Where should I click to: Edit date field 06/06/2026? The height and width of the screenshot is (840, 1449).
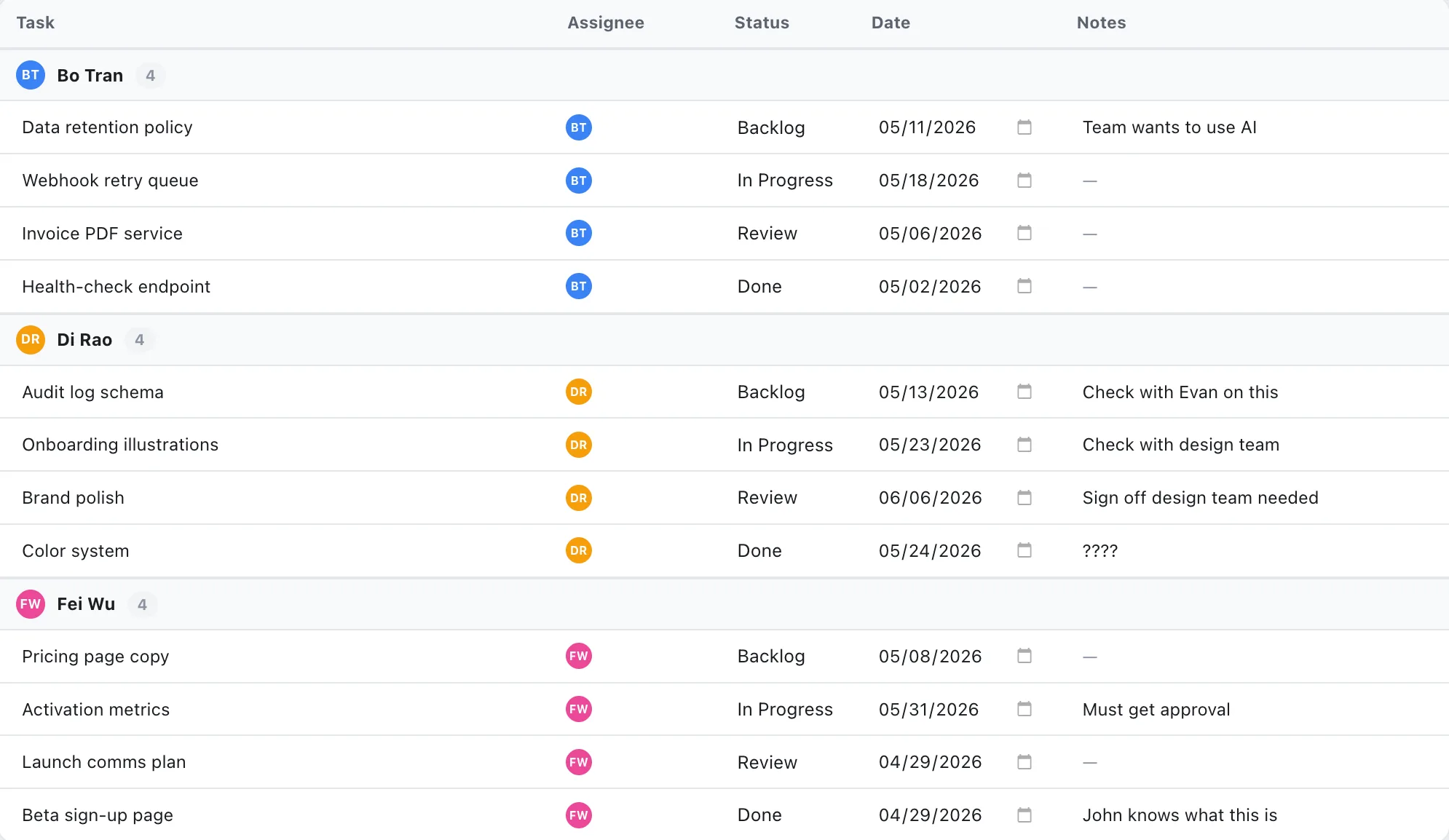pos(930,498)
